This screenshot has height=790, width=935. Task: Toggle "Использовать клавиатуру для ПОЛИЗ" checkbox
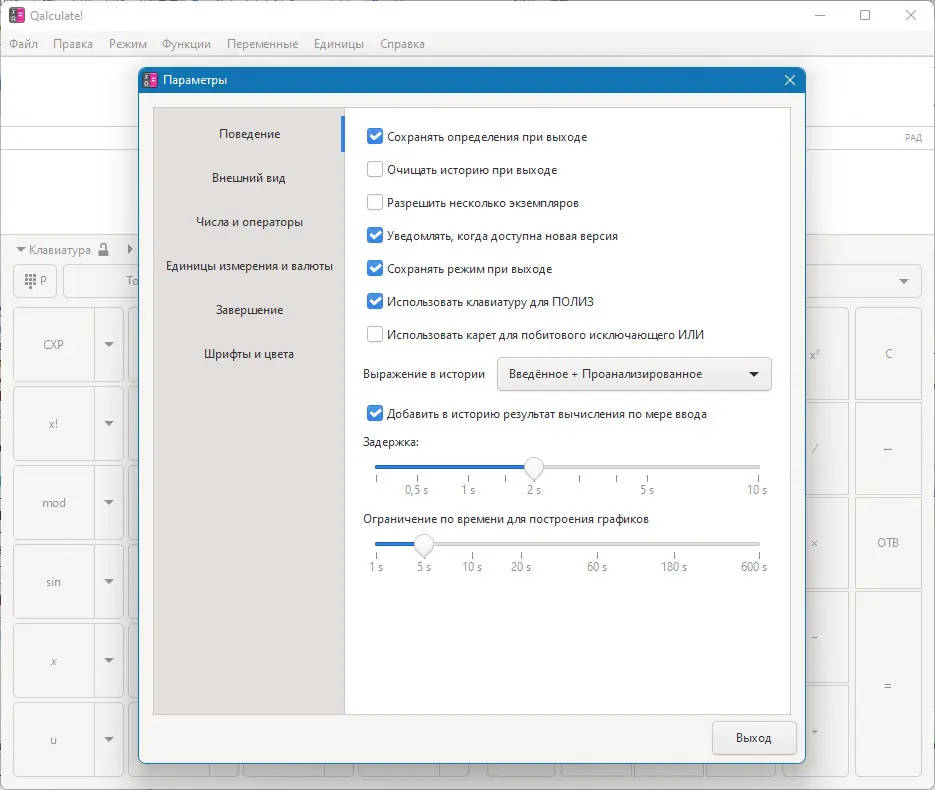(374, 301)
